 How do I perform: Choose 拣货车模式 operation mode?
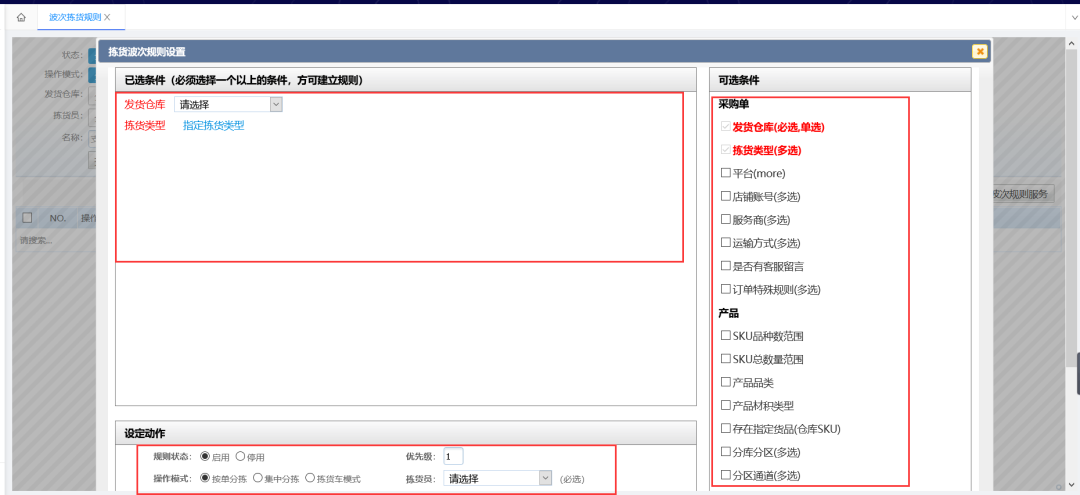pos(310,479)
